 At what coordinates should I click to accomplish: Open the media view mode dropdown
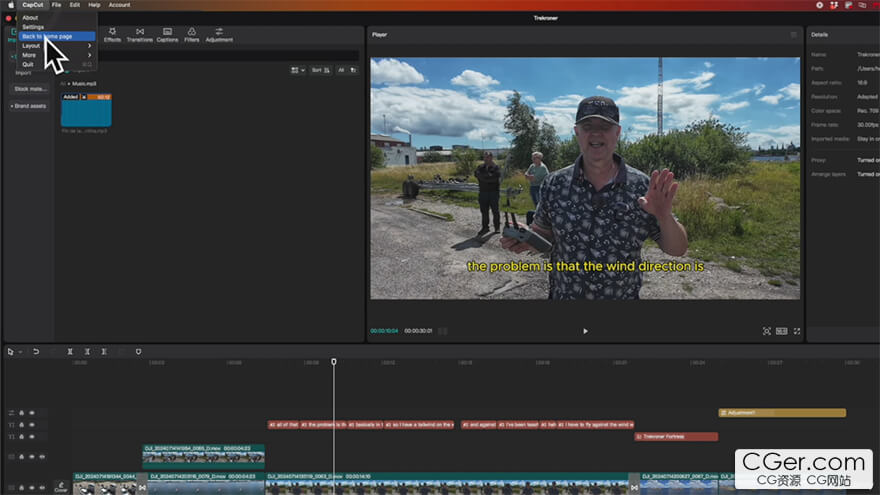point(298,70)
